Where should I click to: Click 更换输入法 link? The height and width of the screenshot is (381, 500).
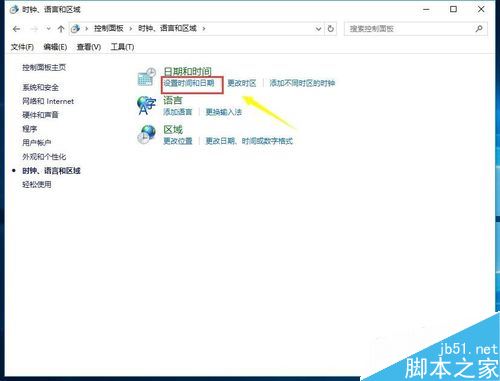click(x=224, y=112)
